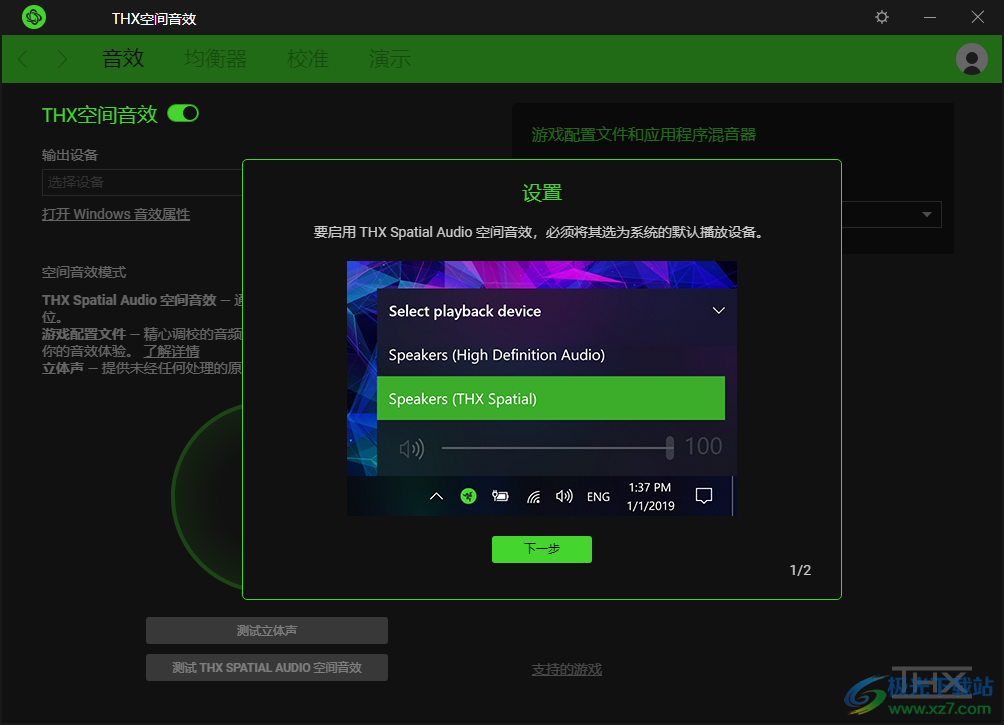Open the 选择设备 output device dropdown
Viewport: 1004px width, 725px height.
pos(141,182)
